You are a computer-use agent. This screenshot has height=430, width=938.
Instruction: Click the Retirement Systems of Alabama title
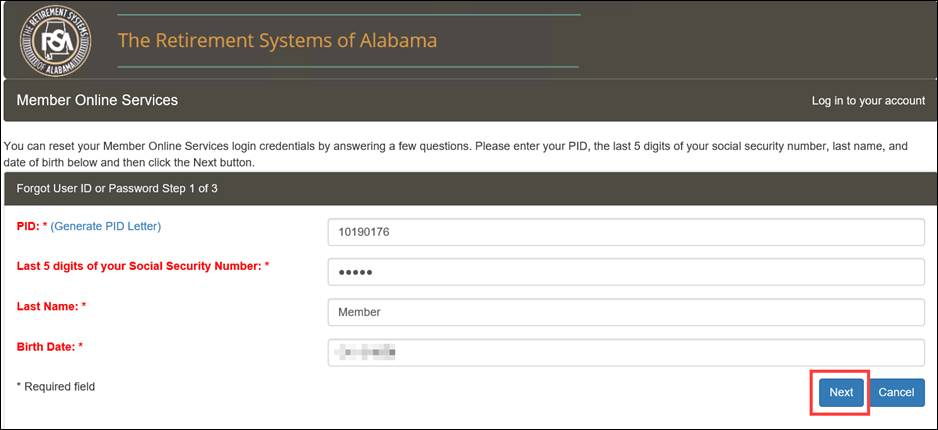(x=277, y=41)
